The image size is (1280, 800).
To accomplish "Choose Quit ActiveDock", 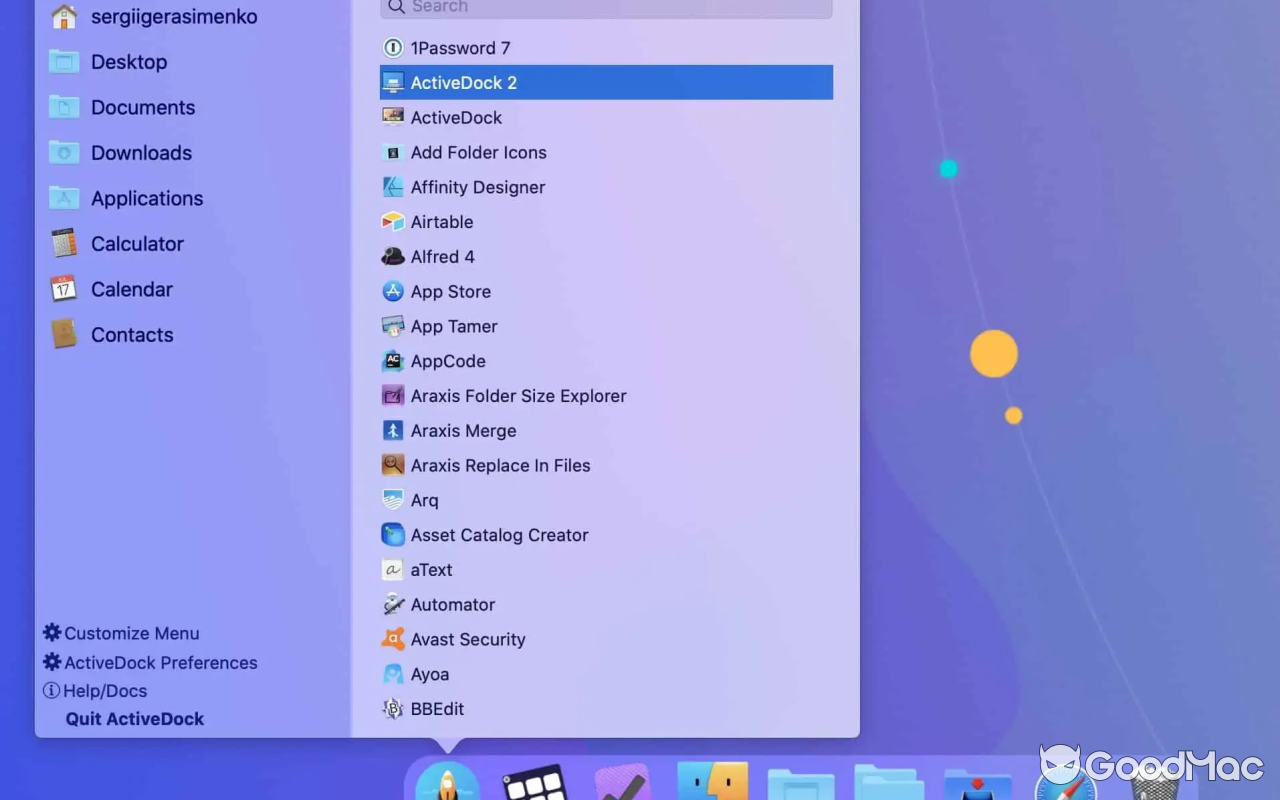I will [x=134, y=718].
